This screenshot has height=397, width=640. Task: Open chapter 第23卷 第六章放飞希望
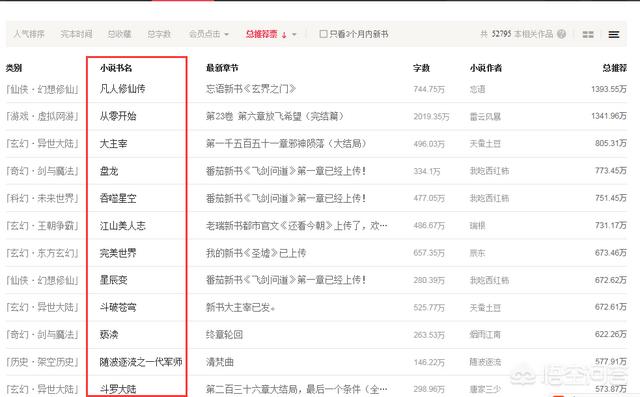coord(275,116)
